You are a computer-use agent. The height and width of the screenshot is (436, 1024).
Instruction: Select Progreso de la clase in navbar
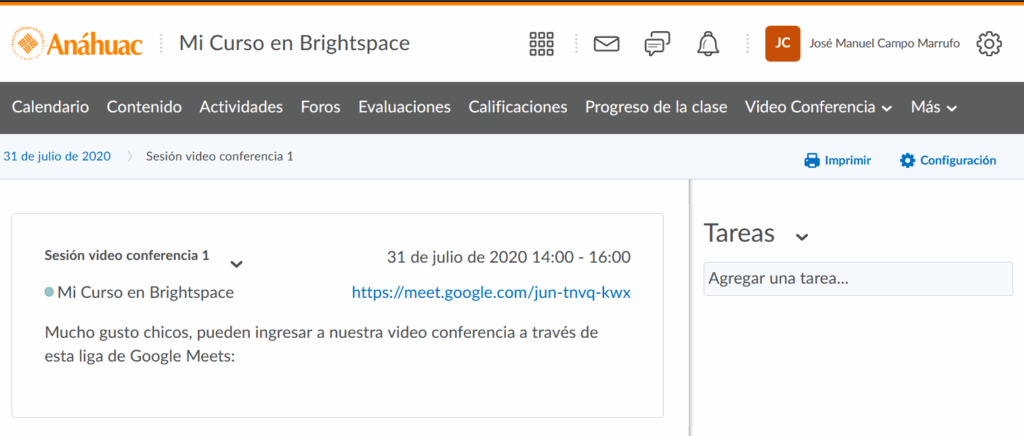pos(656,107)
